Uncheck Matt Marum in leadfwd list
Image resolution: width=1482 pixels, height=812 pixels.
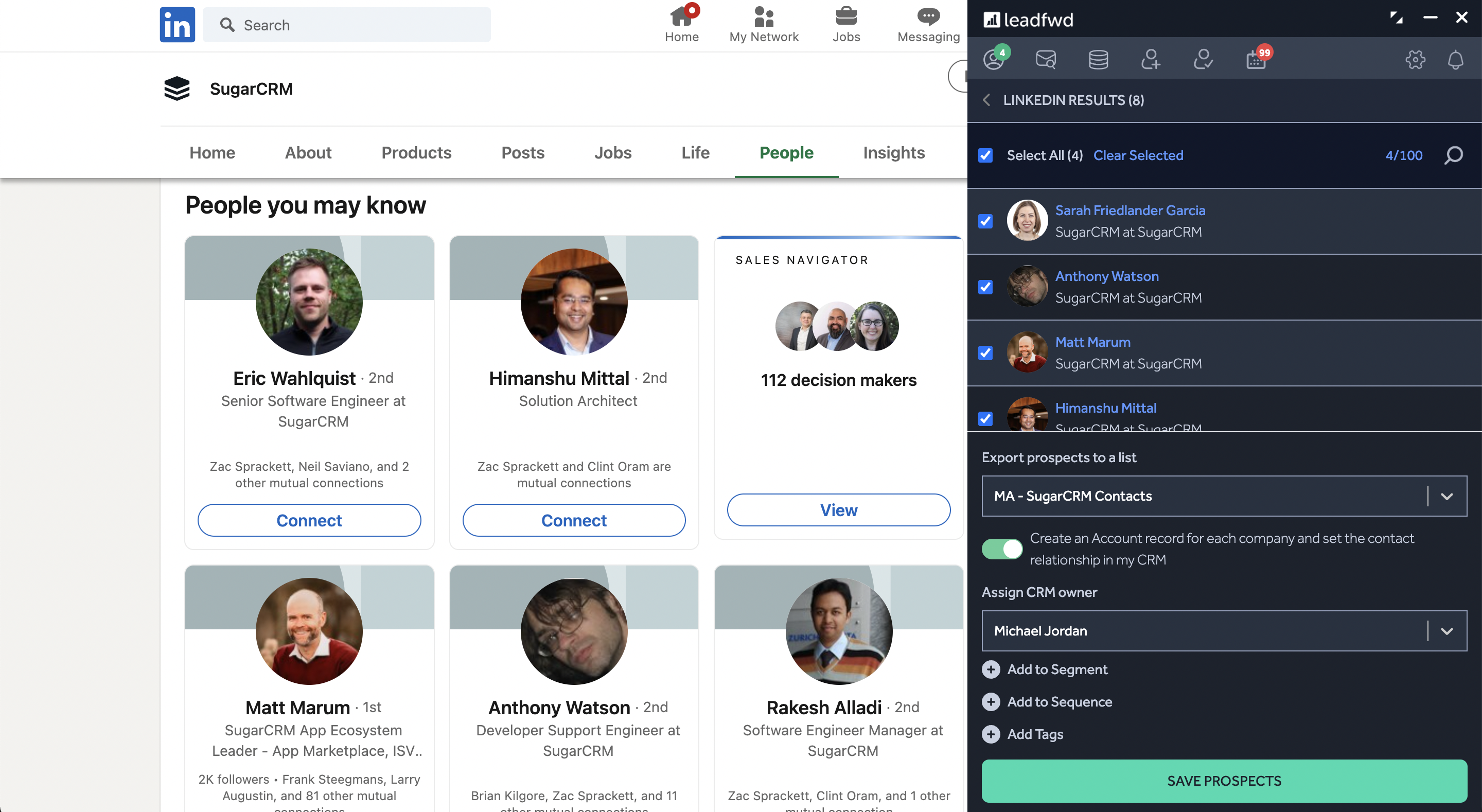985,353
